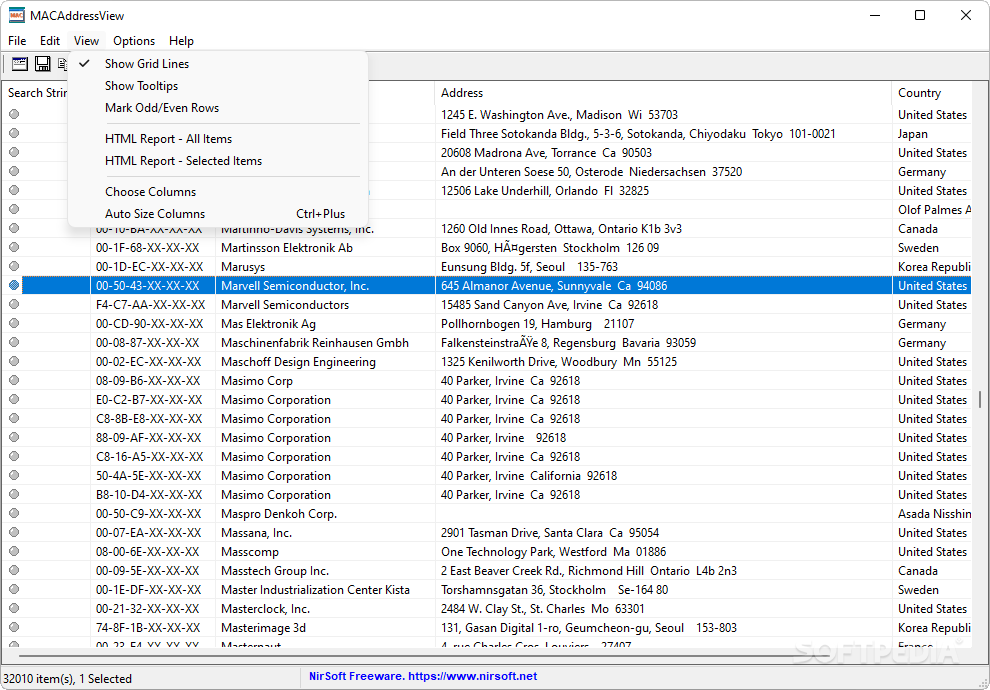Viewport: 990px width, 690px height.
Task: Click bullet icon of the 1260 Old Innes Road row
Action: [14, 228]
